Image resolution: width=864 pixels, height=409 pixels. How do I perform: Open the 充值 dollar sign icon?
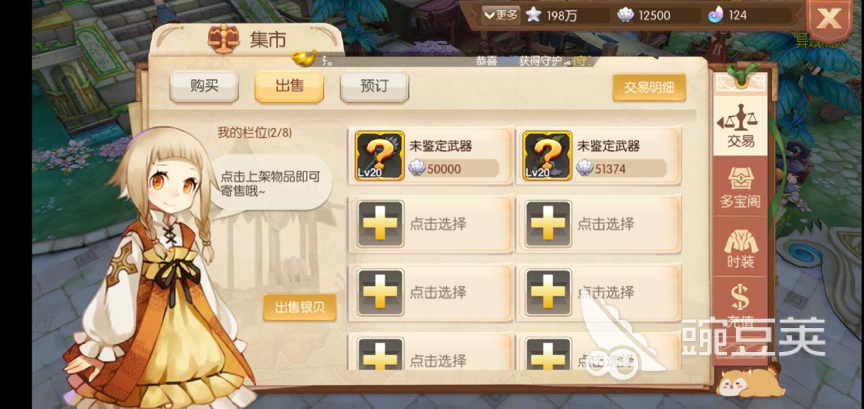[740, 301]
